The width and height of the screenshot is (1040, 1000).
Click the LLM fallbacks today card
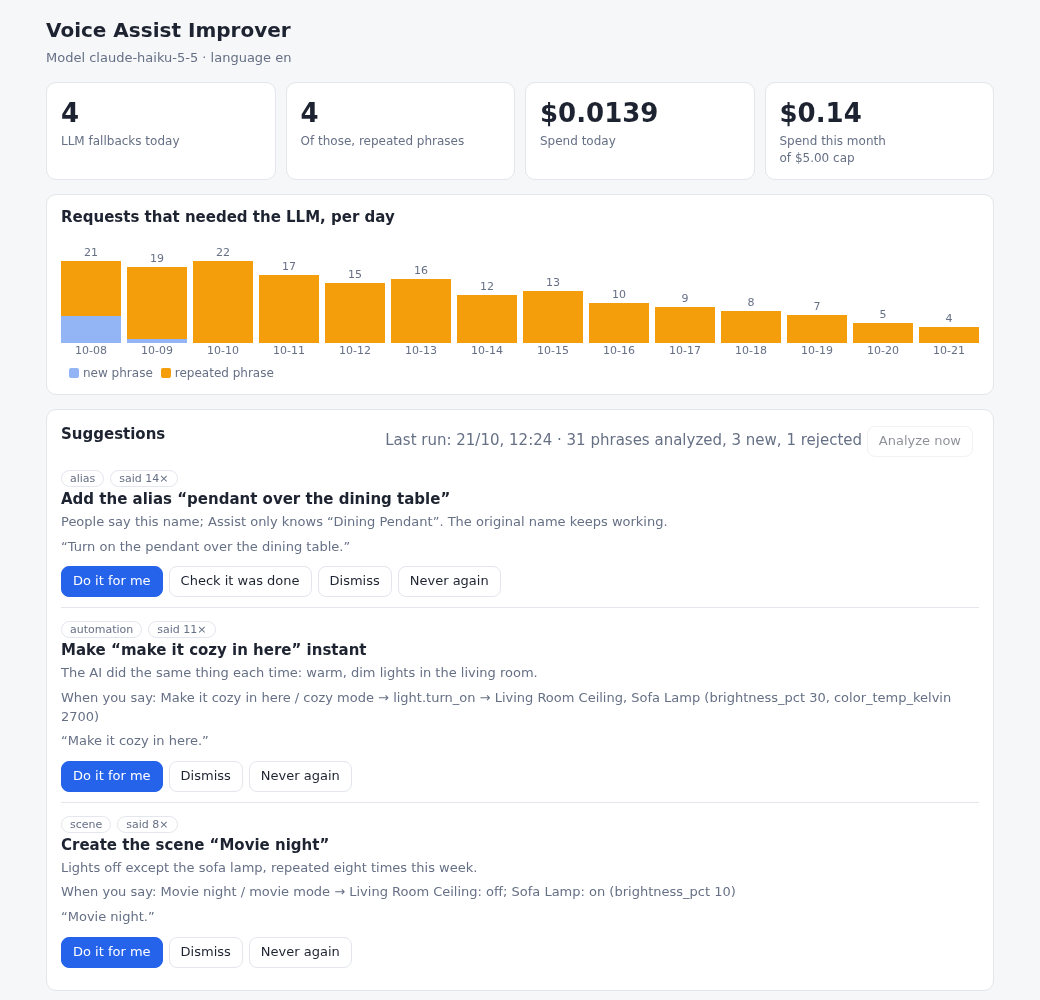pos(161,131)
